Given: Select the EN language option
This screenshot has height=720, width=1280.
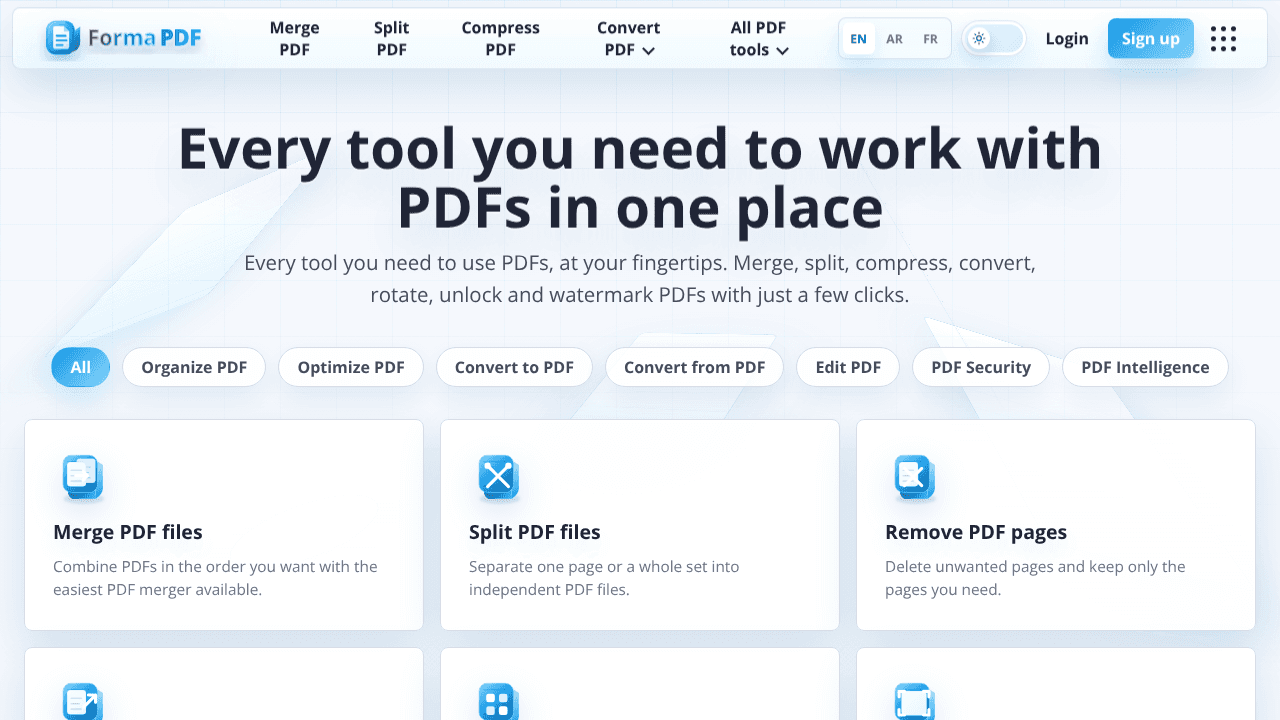Looking at the screenshot, I should [858, 39].
